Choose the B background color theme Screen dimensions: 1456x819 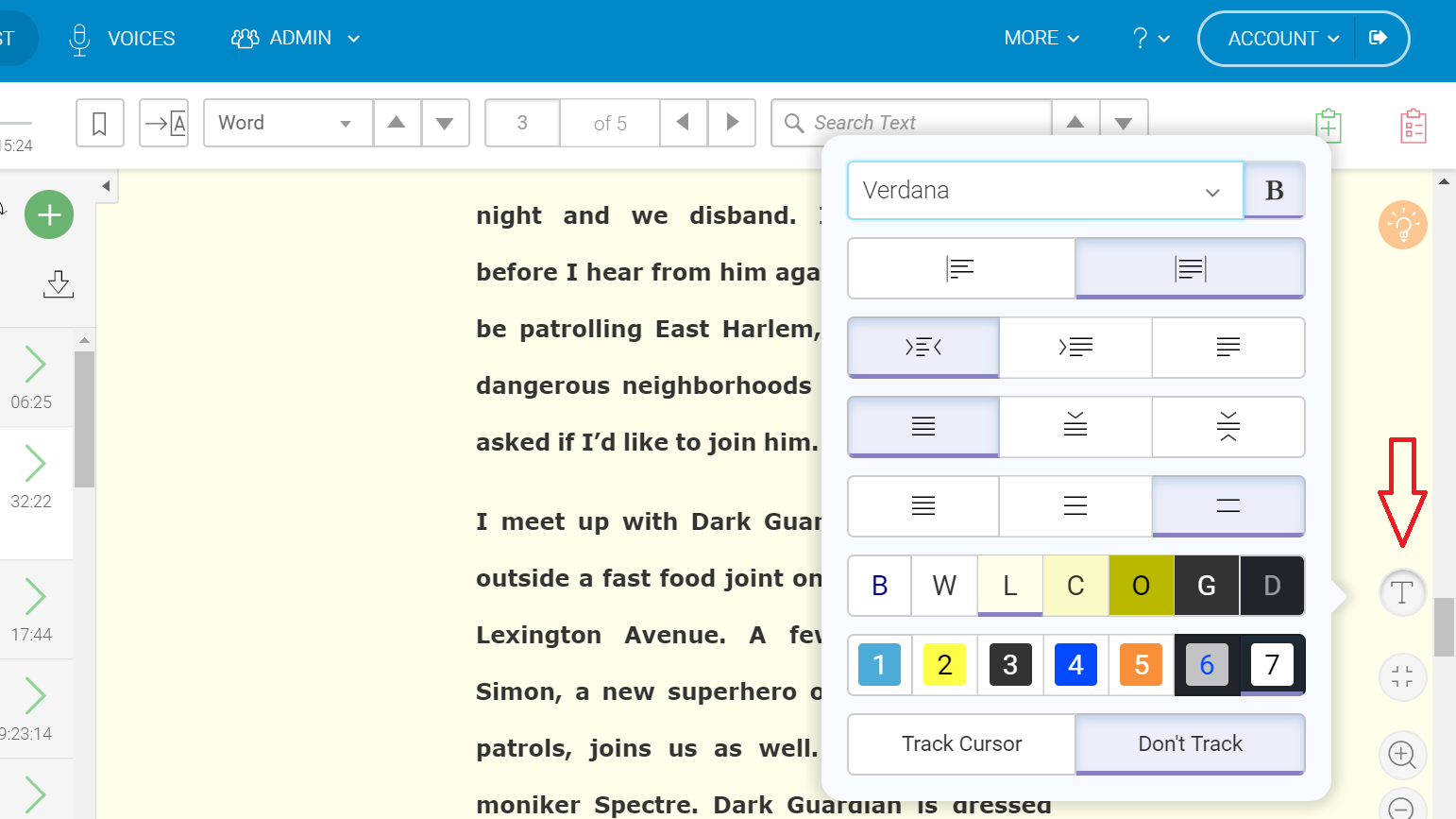pos(880,586)
